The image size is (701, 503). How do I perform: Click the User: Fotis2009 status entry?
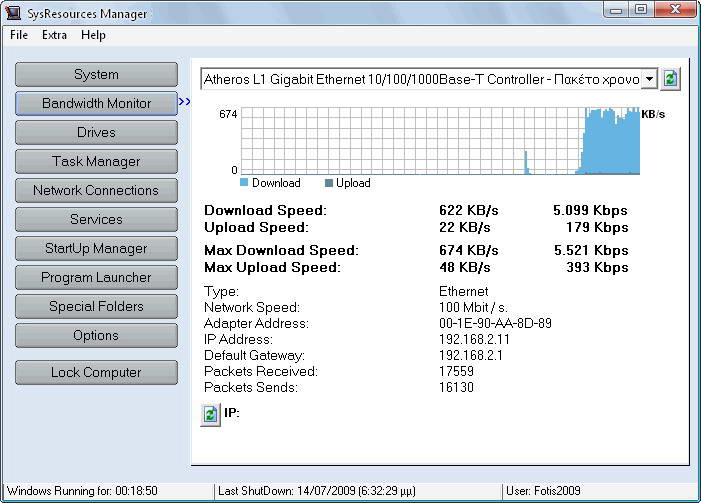pos(543,491)
